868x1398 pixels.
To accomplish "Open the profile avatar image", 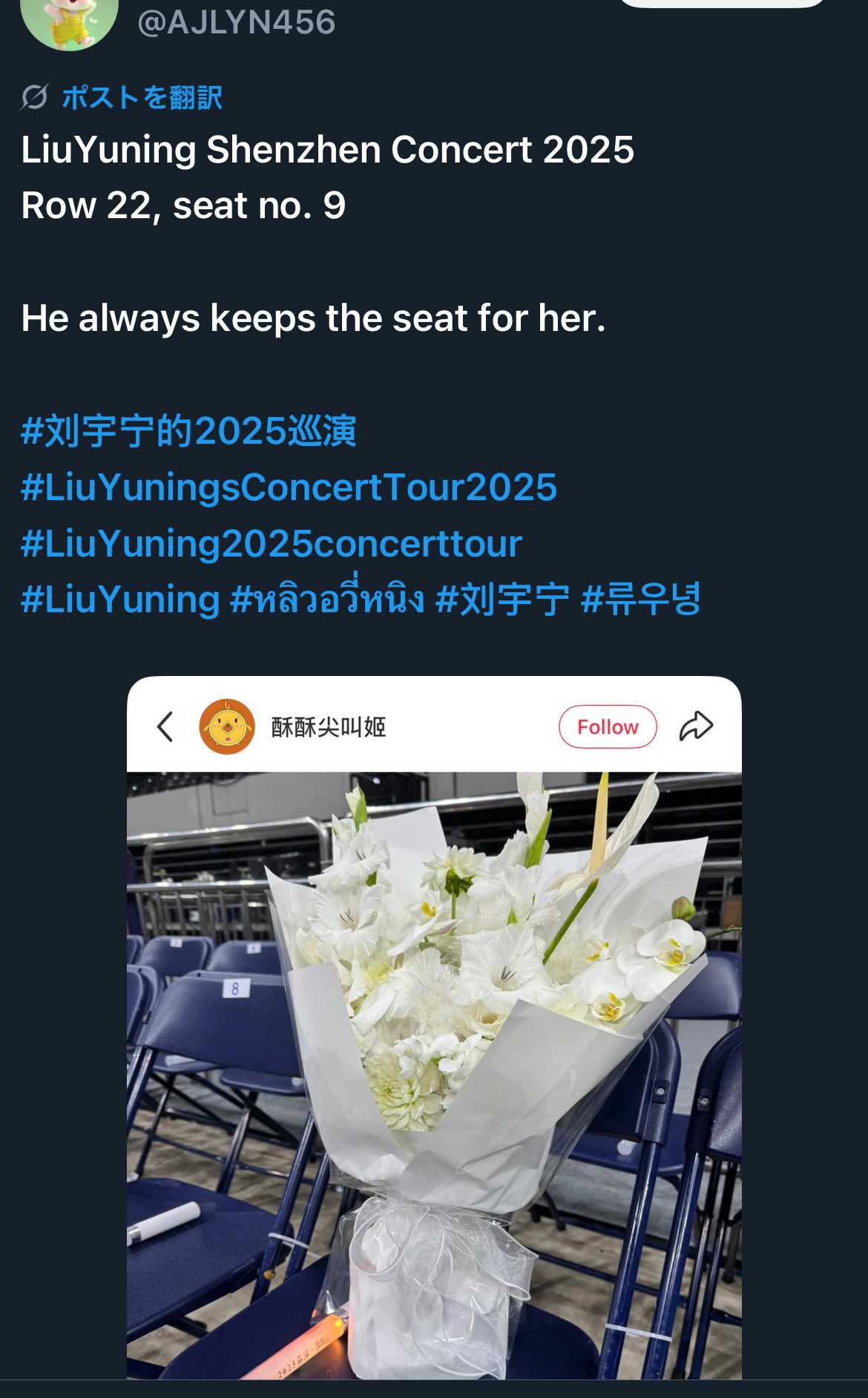I will pos(69,21).
